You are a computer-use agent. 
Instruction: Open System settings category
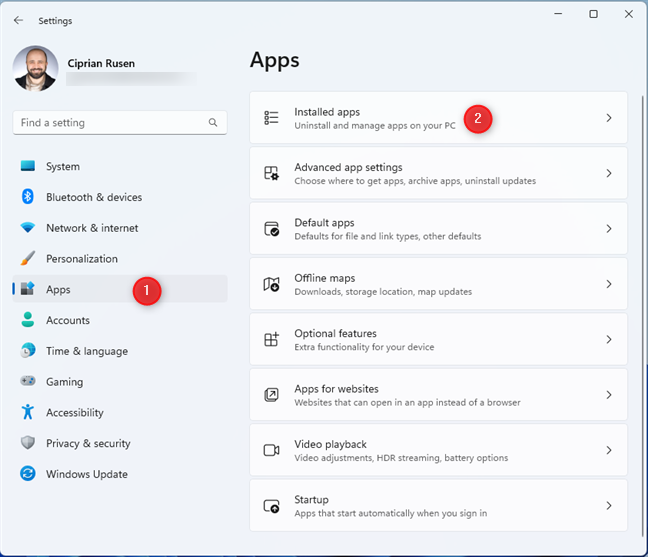[x=120, y=166]
